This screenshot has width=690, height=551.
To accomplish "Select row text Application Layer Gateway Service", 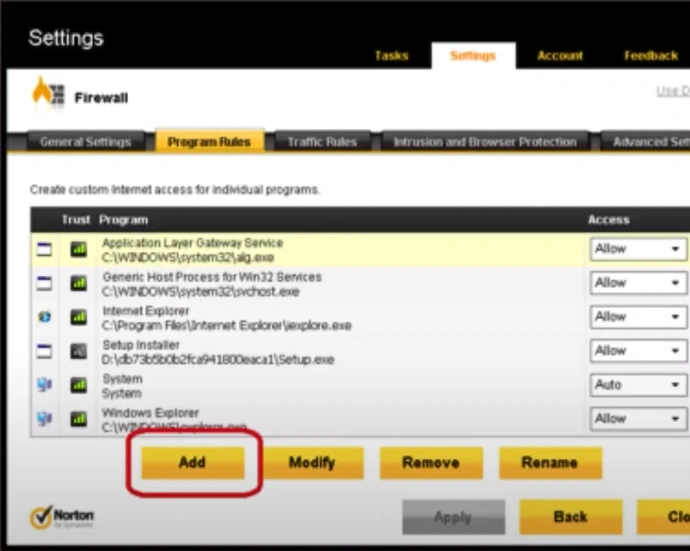I will (192, 243).
